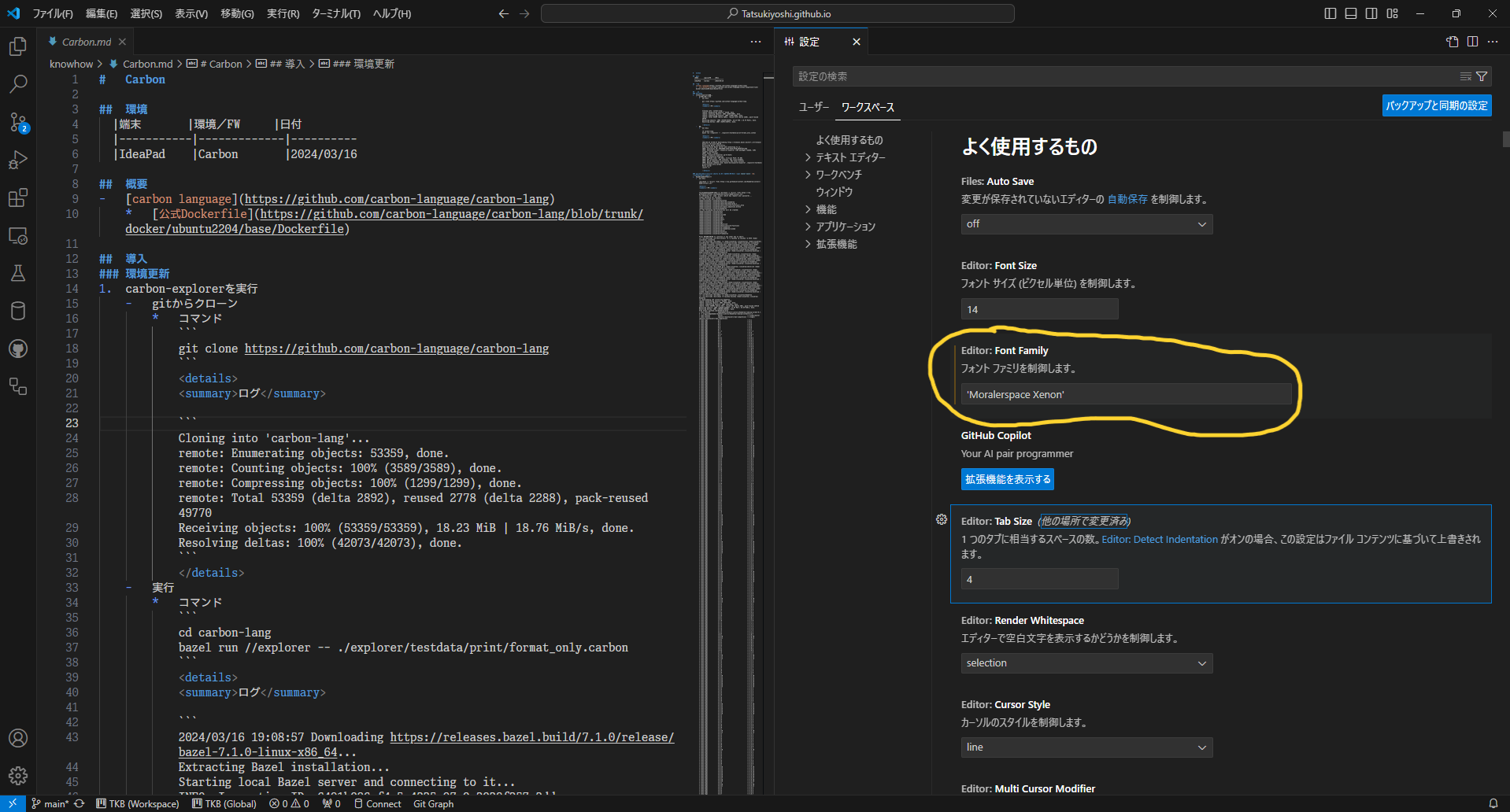Split the settings editor to the right
1510x812 pixels.
click(1472, 42)
